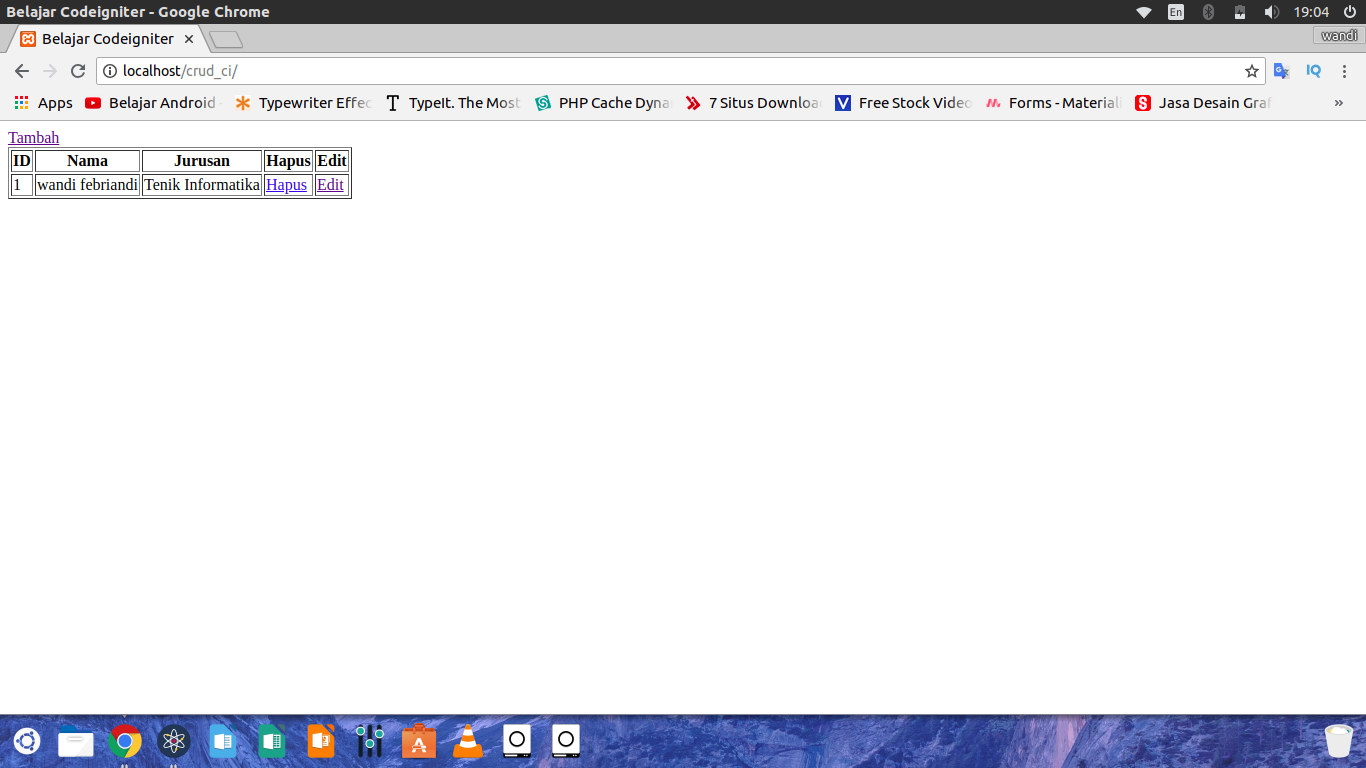Open the Wi-Fi network indicator
The height and width of the screenshot is (768, 1366).
tap(1144, 12)
